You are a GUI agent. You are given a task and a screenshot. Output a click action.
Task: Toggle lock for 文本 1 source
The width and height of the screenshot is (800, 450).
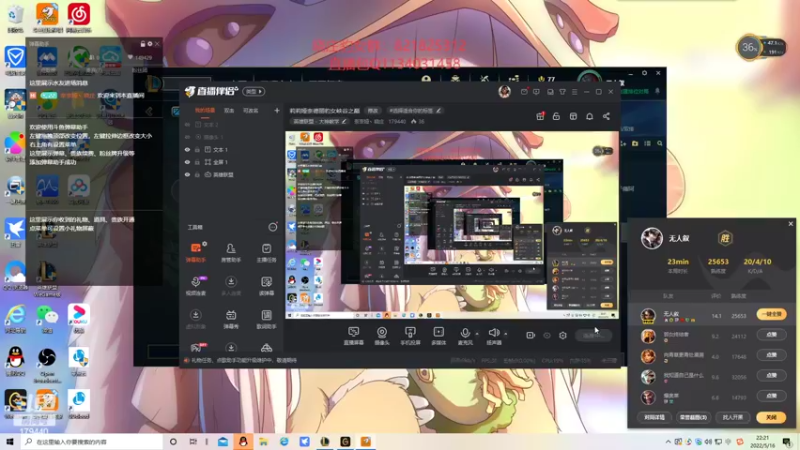click(x=197, y=149)
